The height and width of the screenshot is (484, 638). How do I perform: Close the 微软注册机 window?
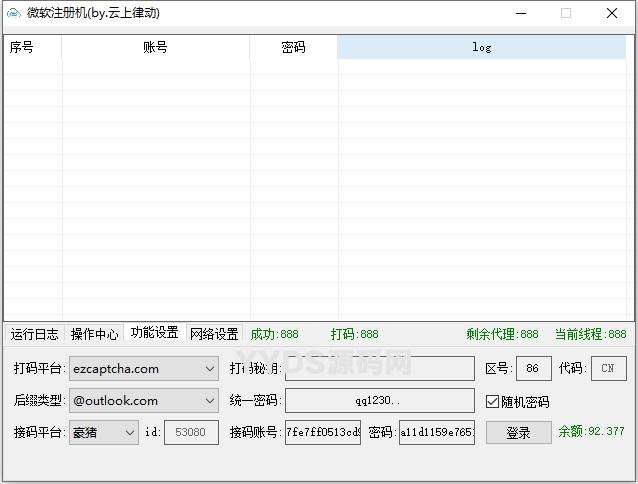tap(612, 14)
